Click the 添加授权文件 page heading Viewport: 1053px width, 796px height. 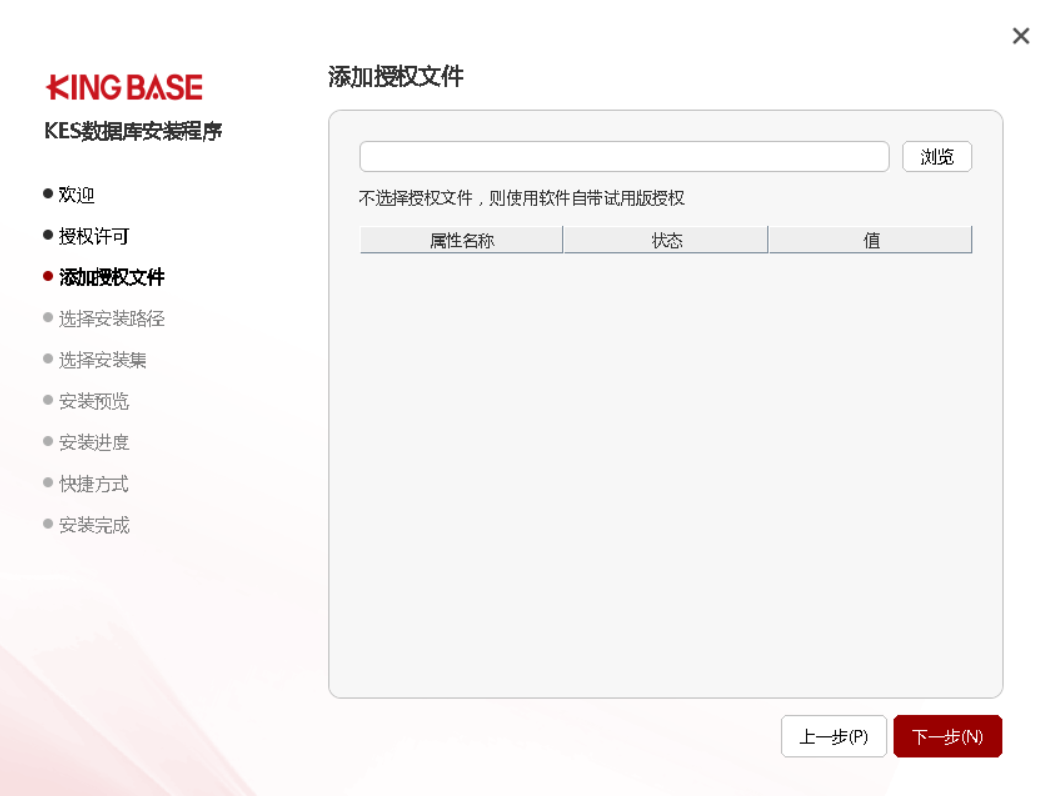tap(395, 77)
